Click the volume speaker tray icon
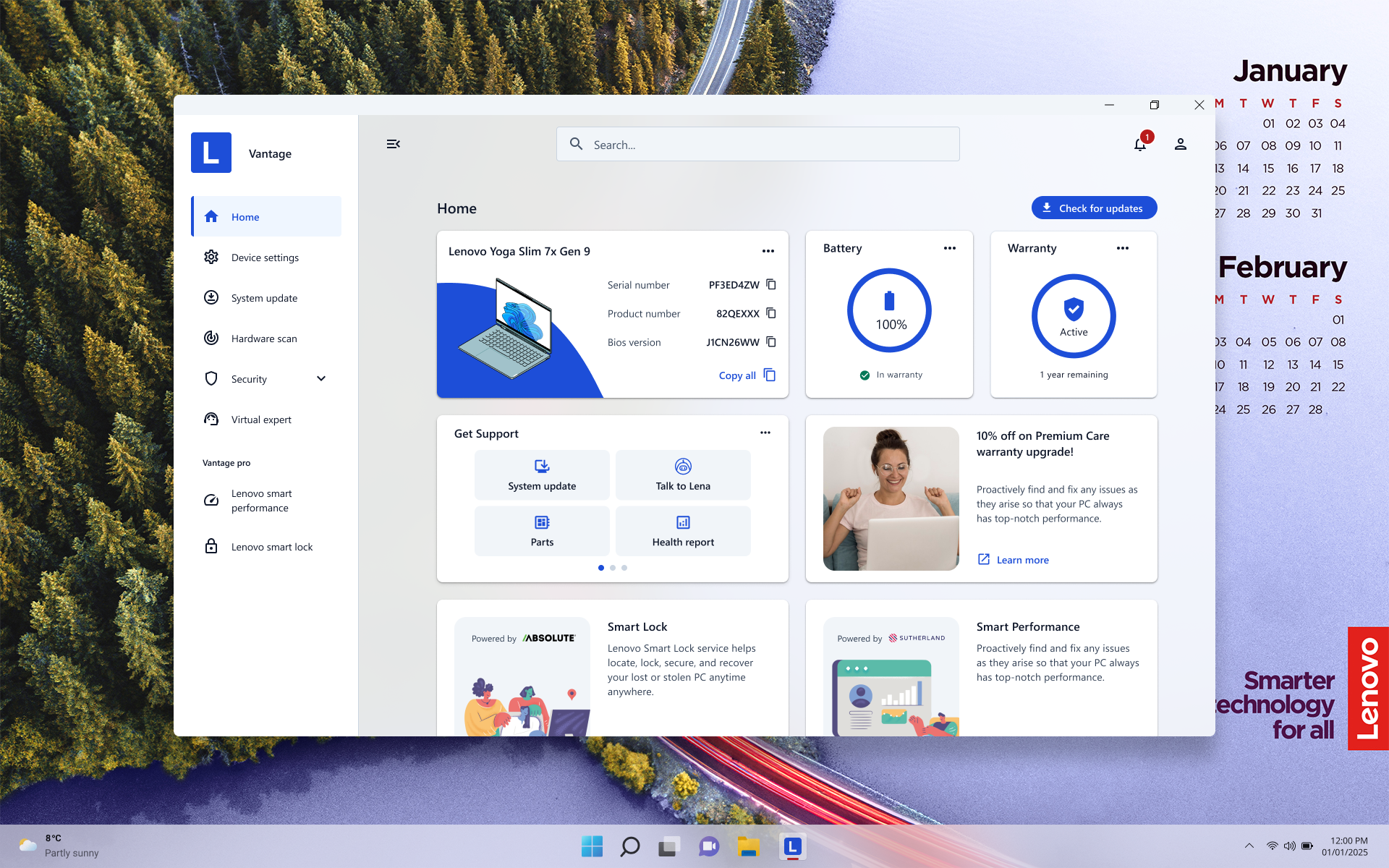 coord(1289,846)
